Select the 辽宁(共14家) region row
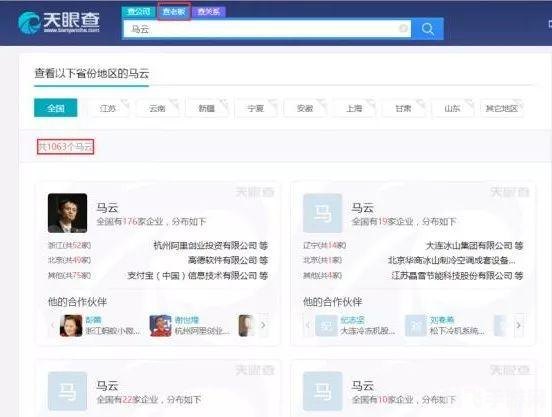This screenshot has height=417, width=552. (x=325, y=245)
